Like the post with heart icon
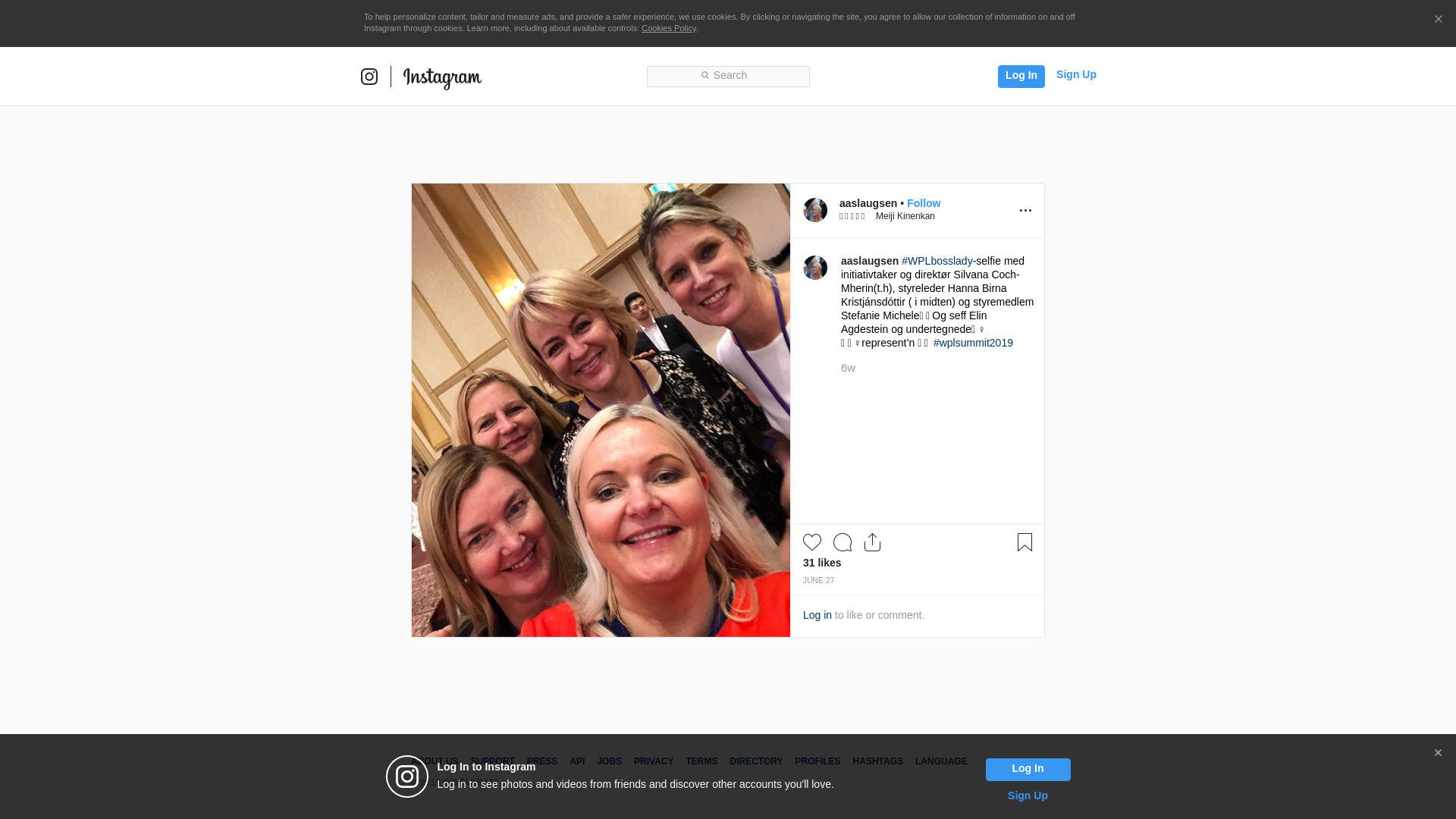Screen dimensions: 1456x819 pyautogui.click(x=812, y=542)
